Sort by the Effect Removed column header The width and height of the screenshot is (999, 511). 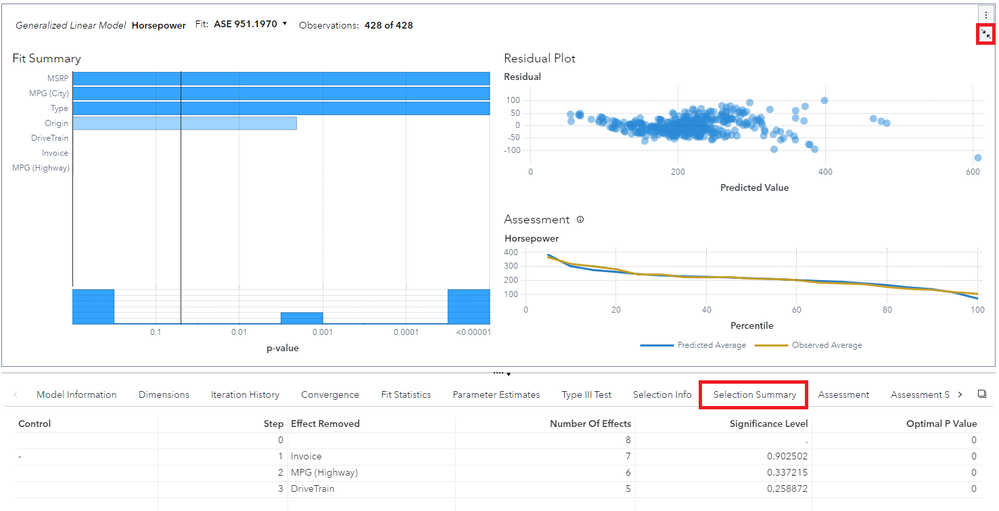325,424
